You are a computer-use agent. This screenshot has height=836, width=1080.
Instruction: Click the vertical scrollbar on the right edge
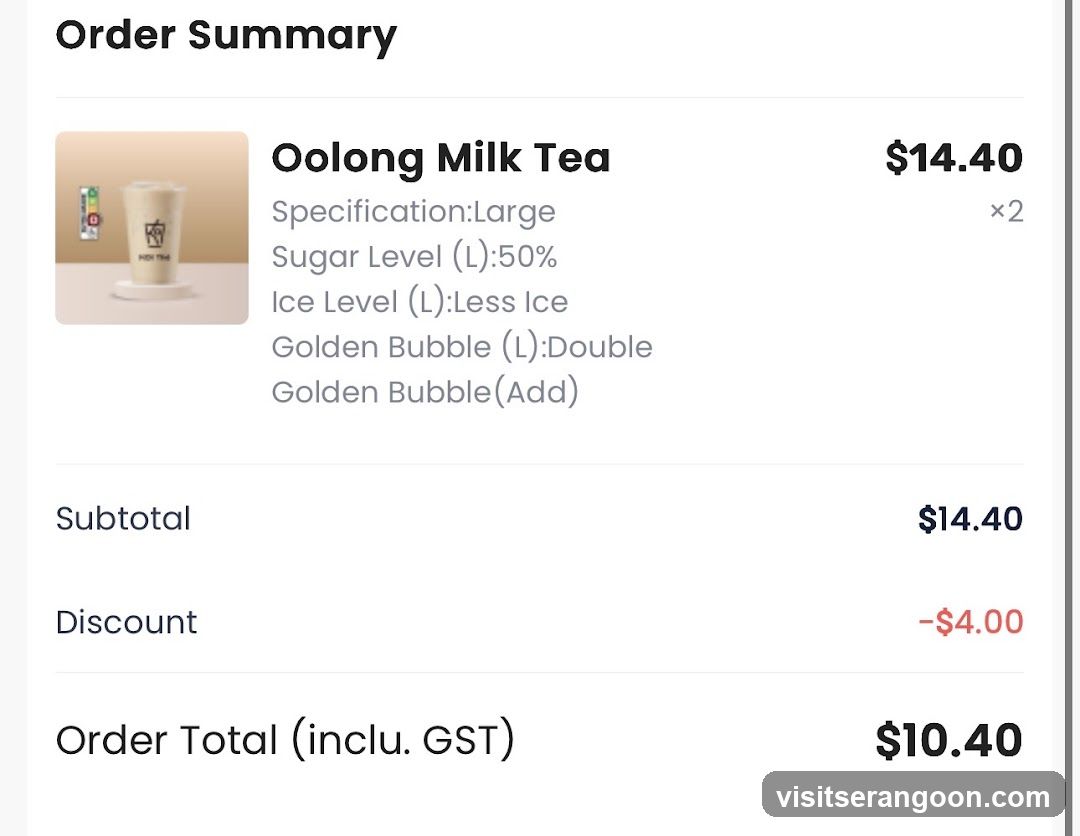(x=1069, y=418)
